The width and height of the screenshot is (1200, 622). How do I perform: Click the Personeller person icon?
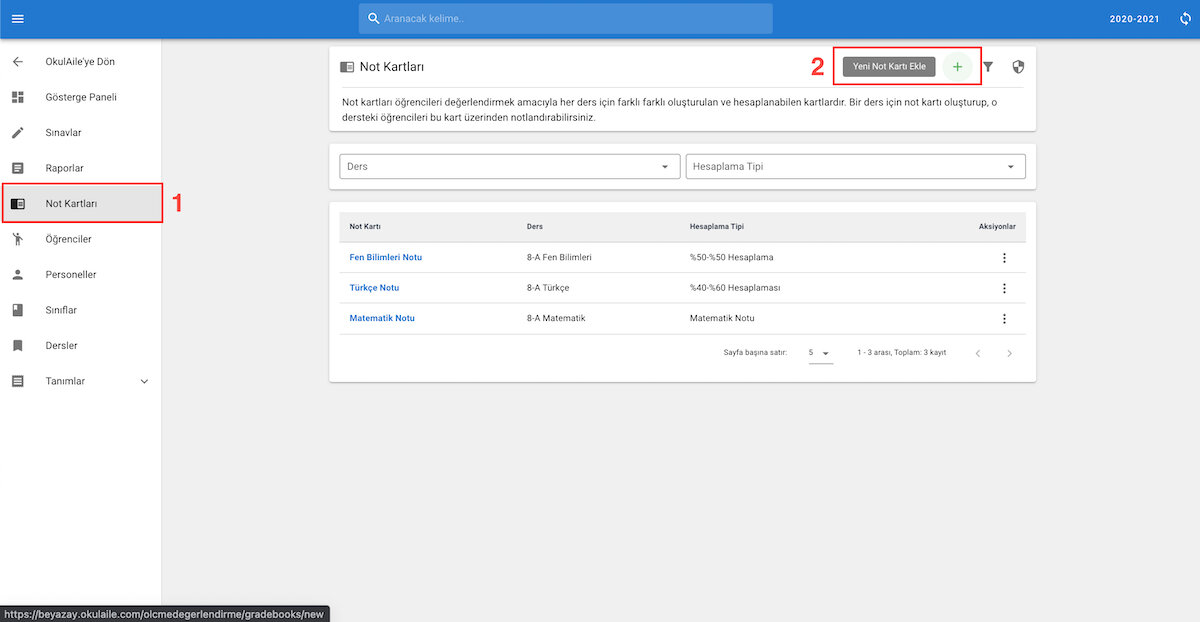[17, 274]
